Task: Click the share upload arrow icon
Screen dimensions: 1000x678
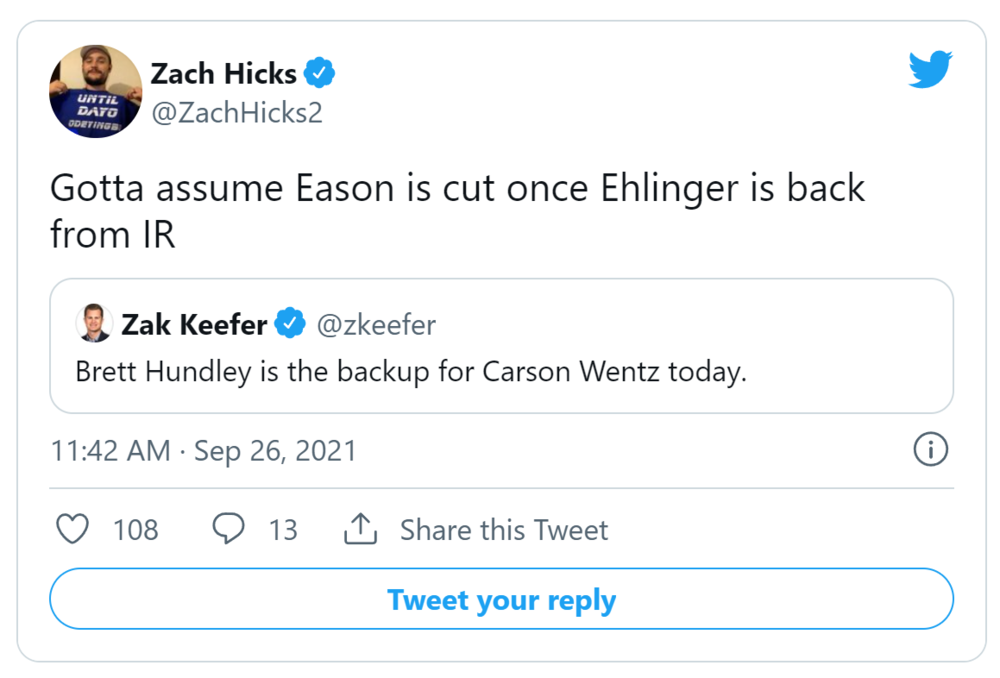Action: tap(360, 529)
